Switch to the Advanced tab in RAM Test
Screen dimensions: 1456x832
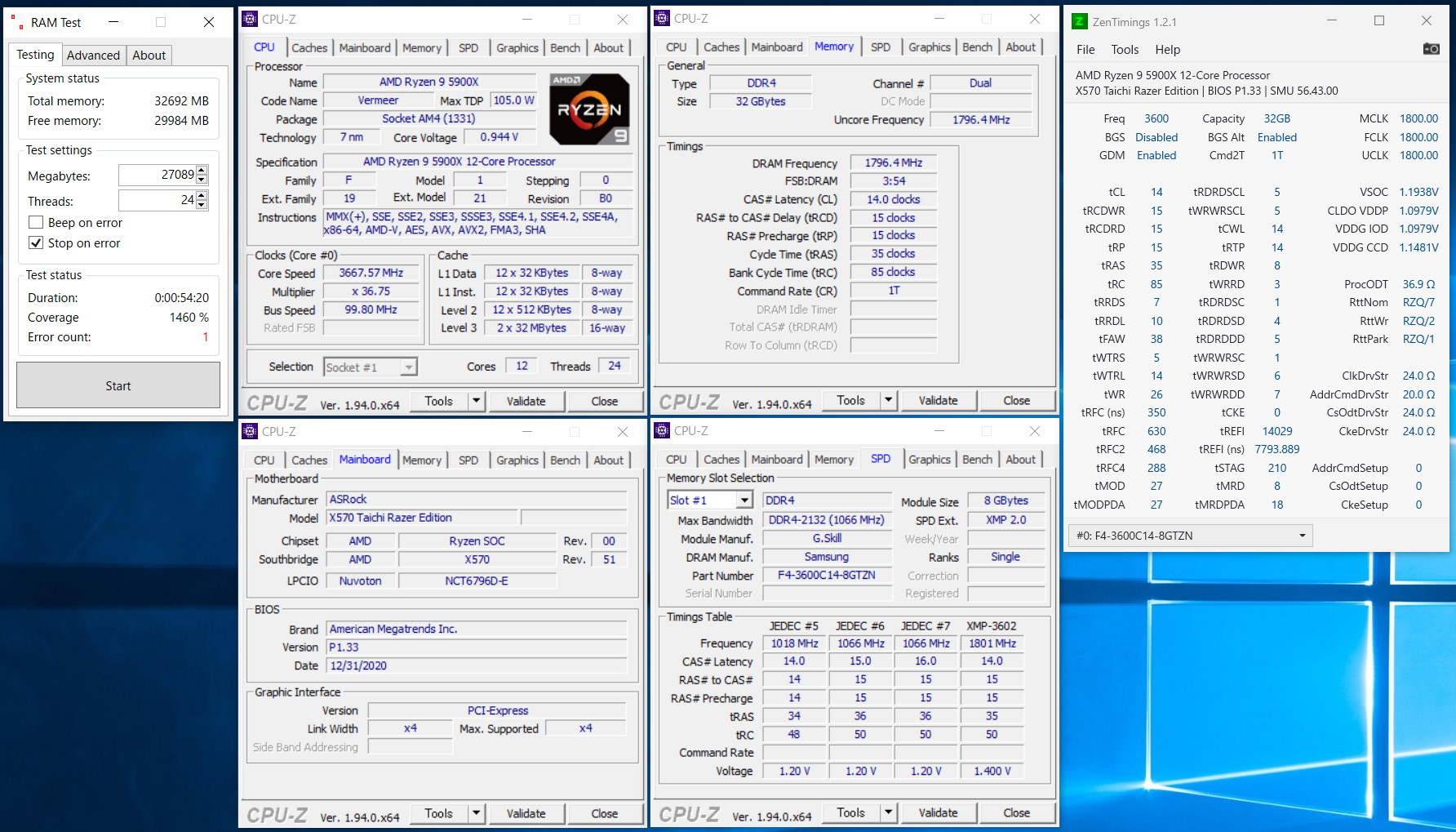click(x=93, y=56)
